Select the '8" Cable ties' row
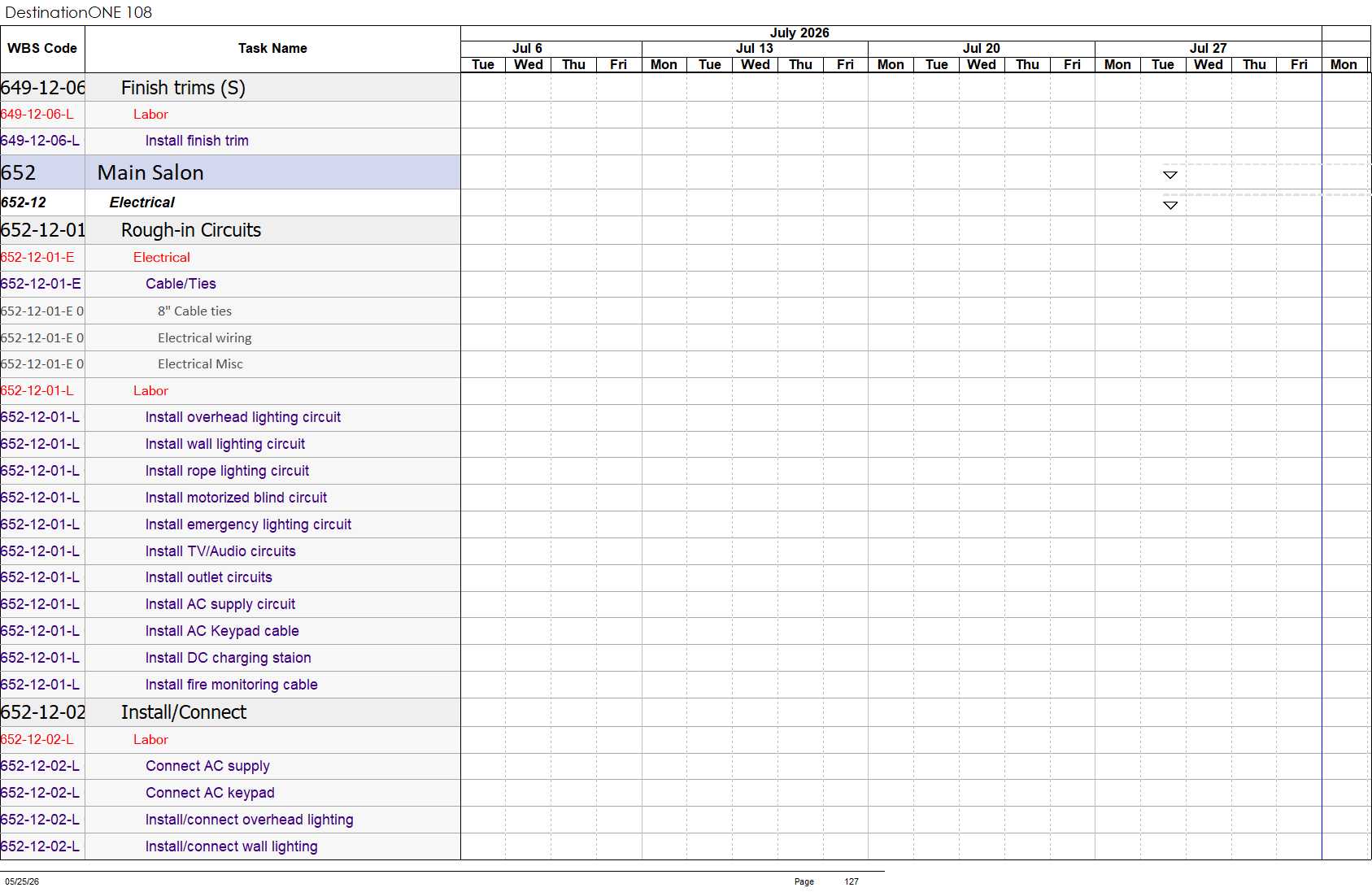This screenshot has height=892, width=1372. (230, 311)
